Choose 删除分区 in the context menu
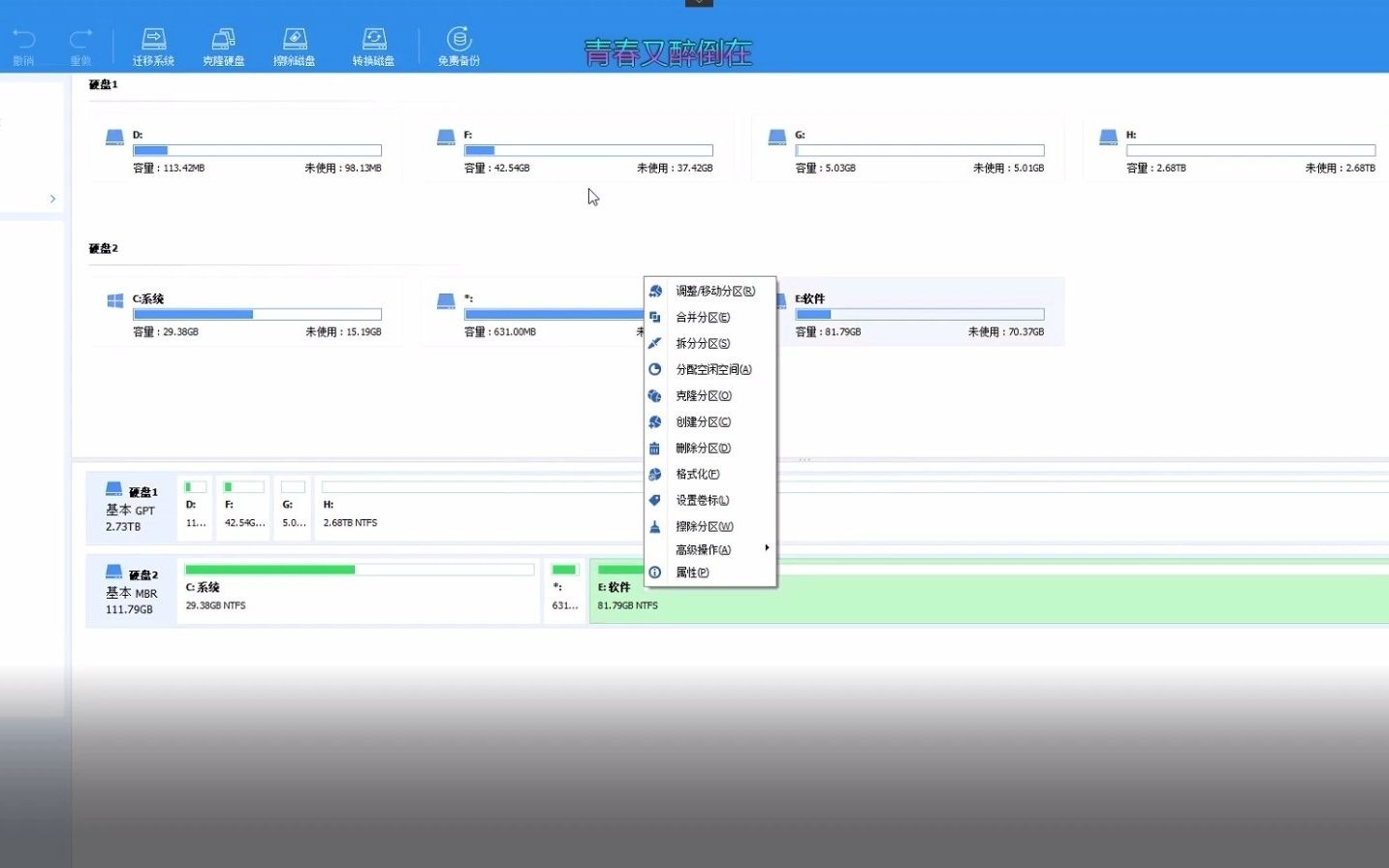This screenshot has height=868, width=1389. pyautogui.click(x=710, y=448)
